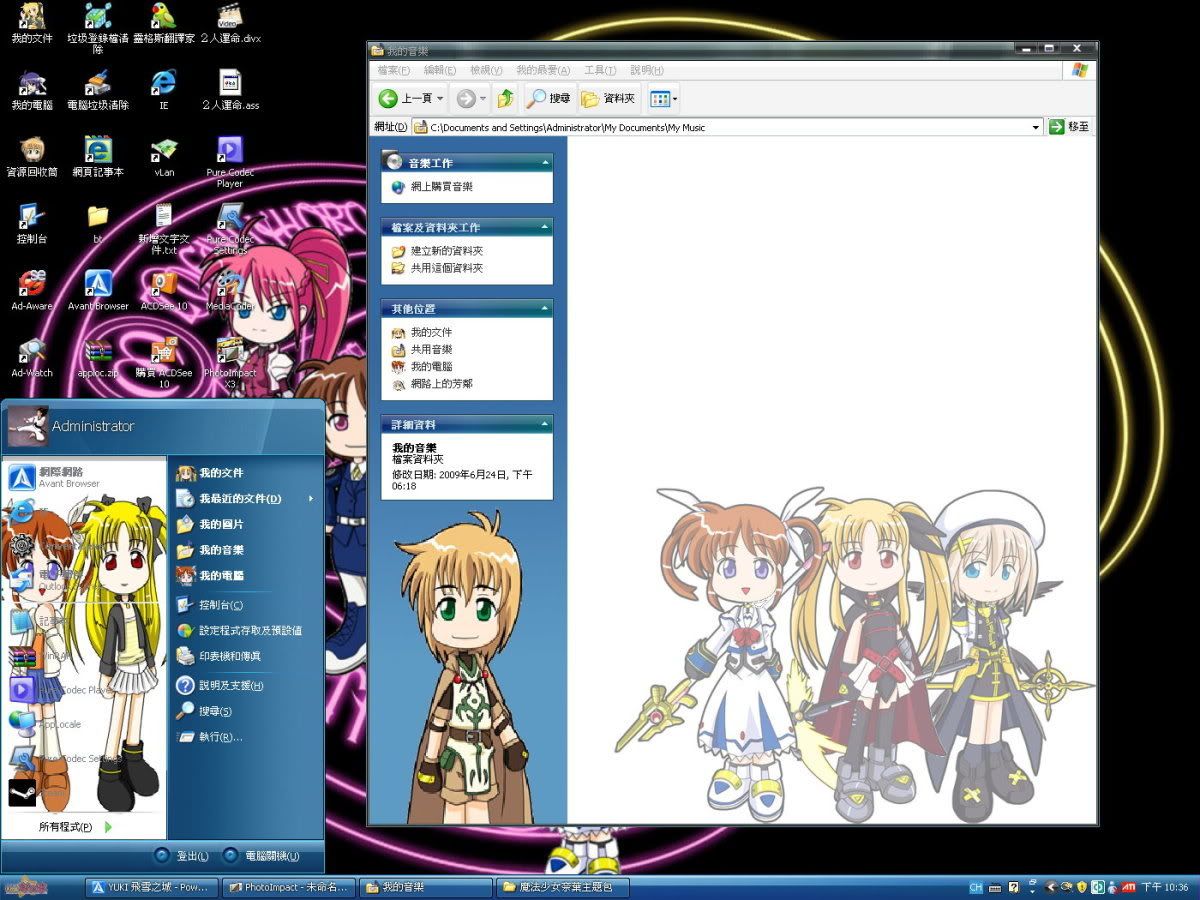The width and height of the screenshot is (1200, 900).
Task: Open the 我的最愛(A) menu
Action: point(543,70)
